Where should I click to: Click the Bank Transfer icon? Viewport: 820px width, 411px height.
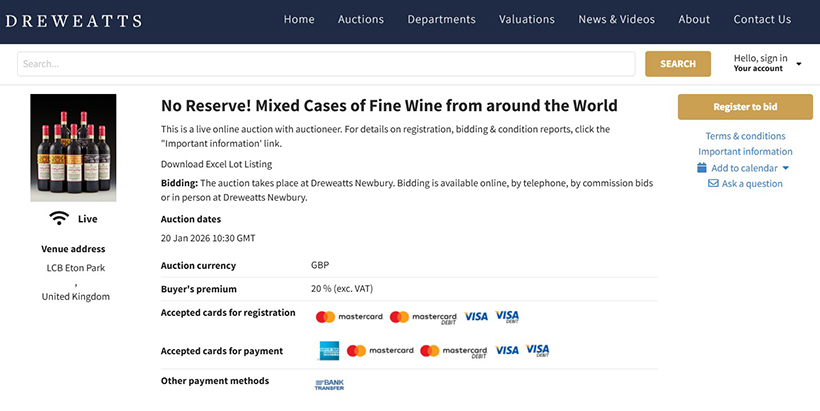click(329, 385)
